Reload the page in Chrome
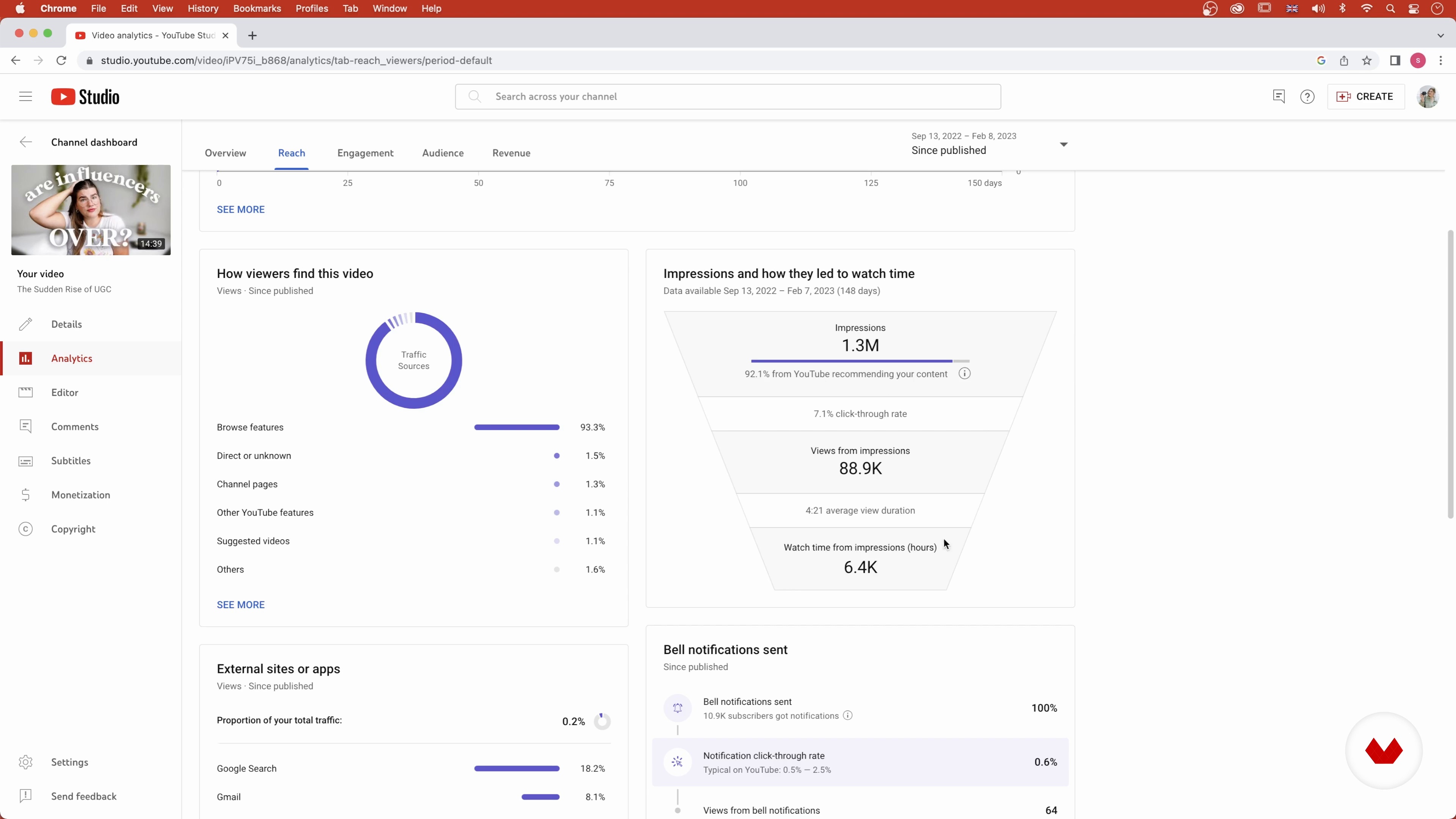The image size is (1456, 819). 61,61
